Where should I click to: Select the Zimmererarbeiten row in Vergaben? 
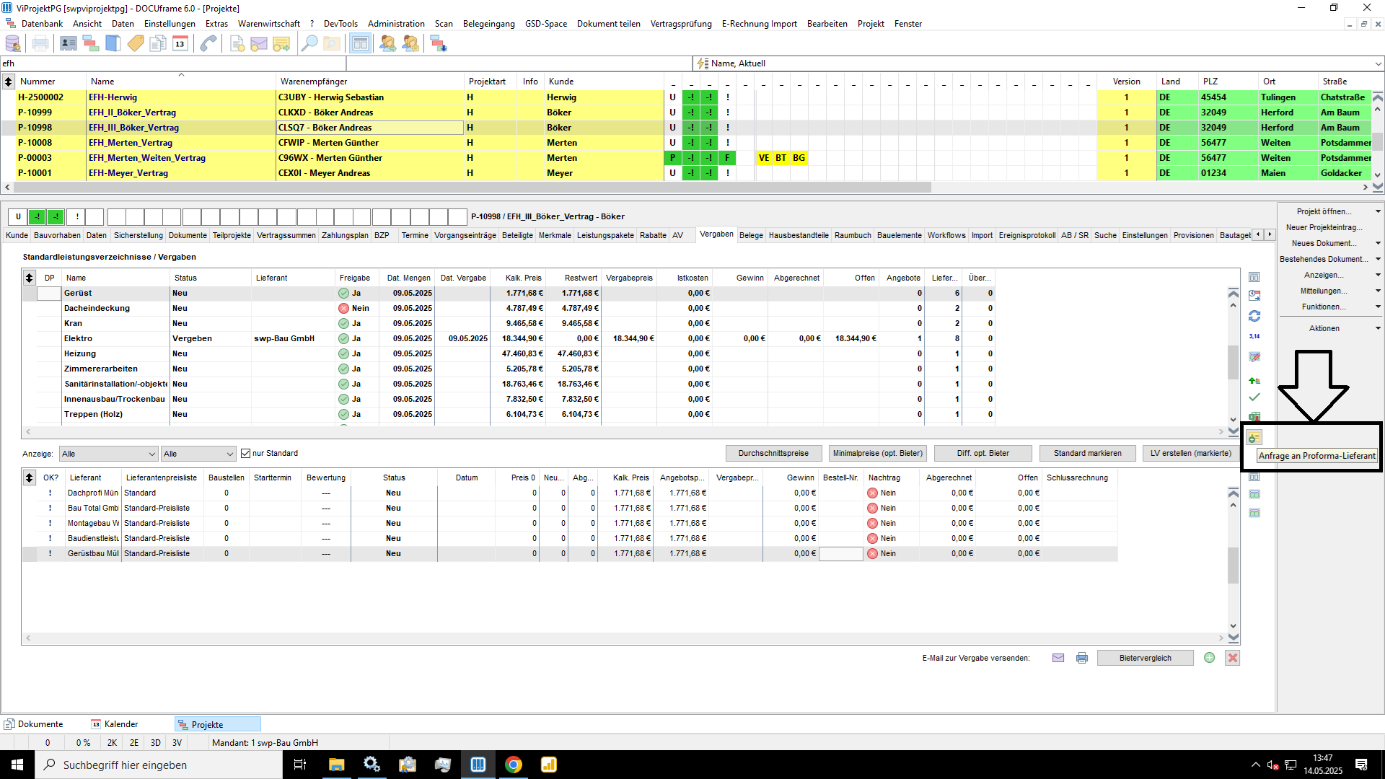point(515,368)
